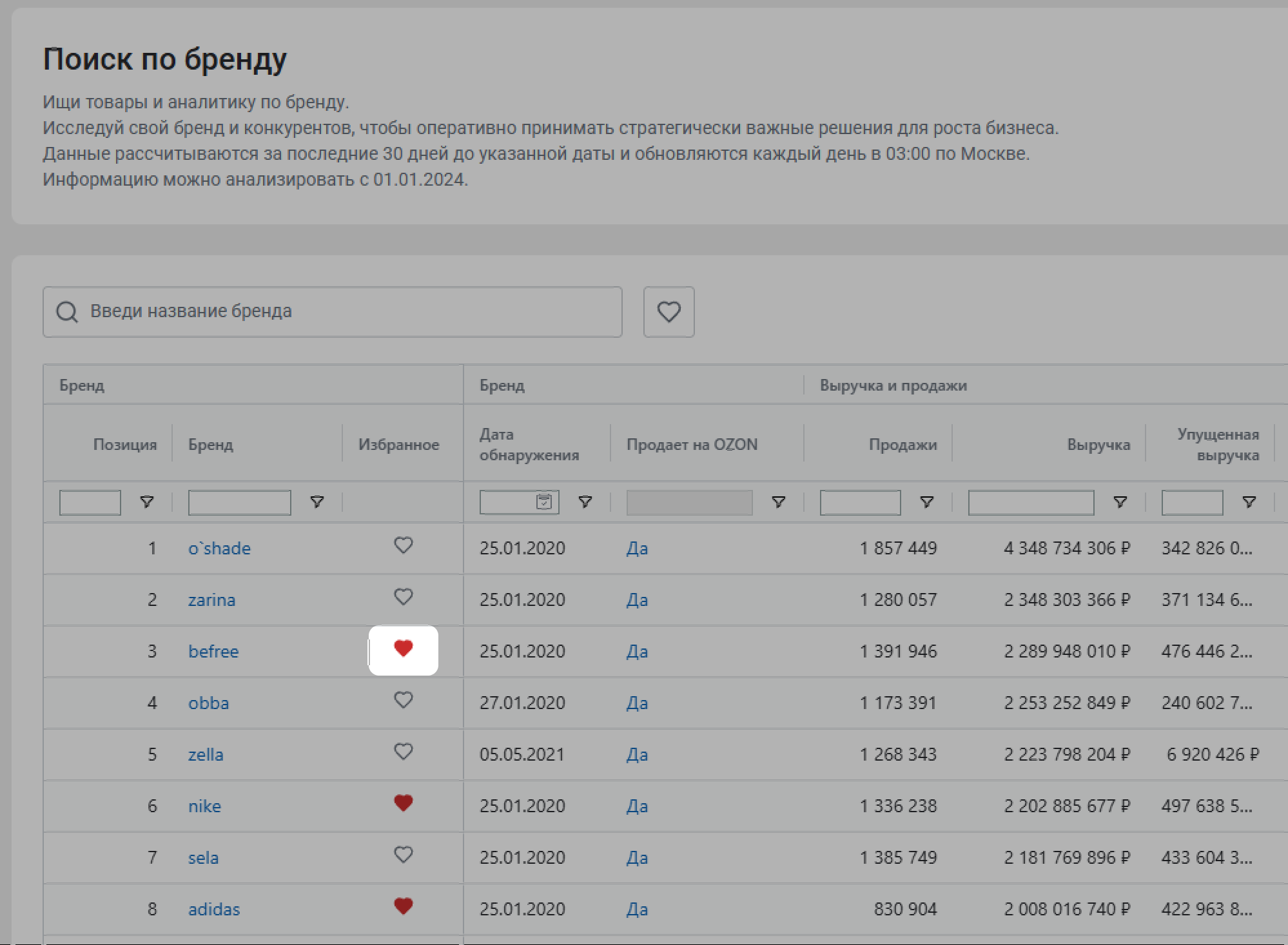Screen dimensions: 1288x945
Task: Sort by Продает на OZON header
Action: coord(692,444)
